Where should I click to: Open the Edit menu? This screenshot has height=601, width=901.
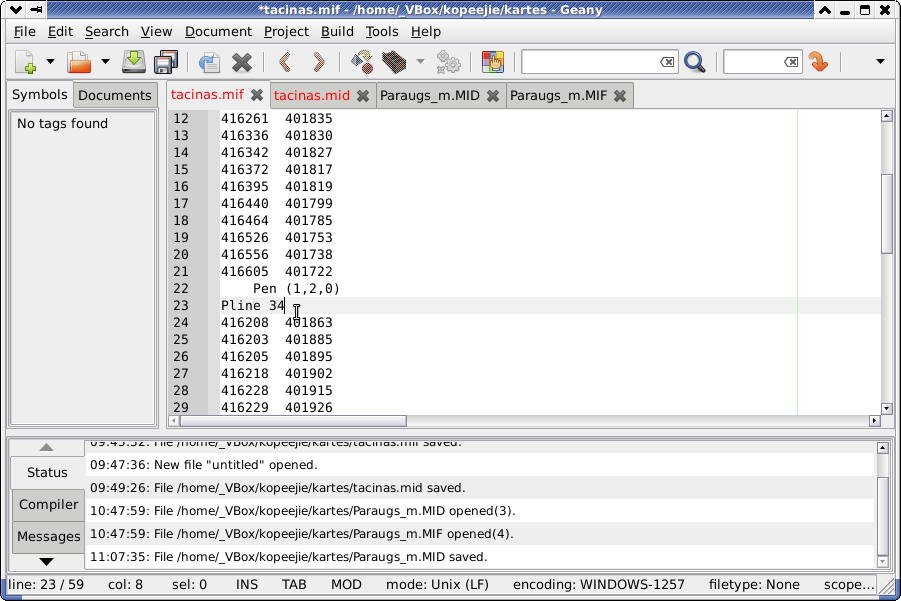(x=60, y=32)
